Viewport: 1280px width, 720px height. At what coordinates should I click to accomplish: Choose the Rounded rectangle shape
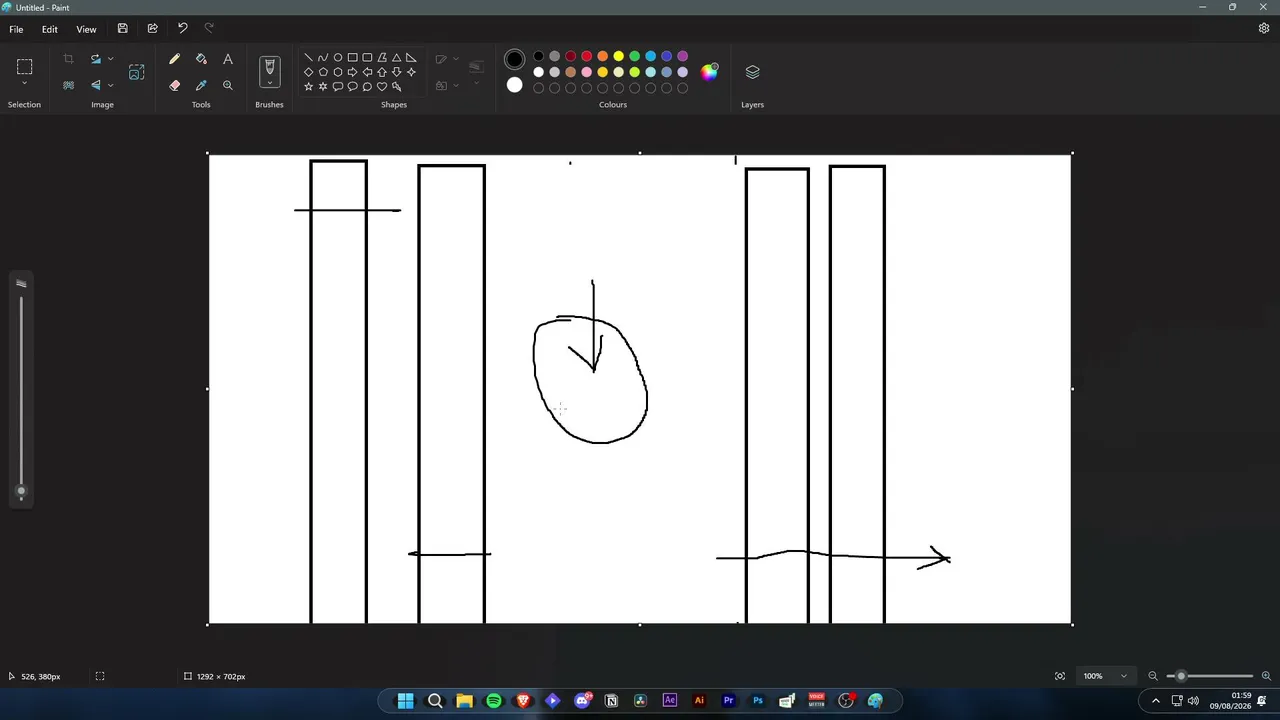coord(367,58)
